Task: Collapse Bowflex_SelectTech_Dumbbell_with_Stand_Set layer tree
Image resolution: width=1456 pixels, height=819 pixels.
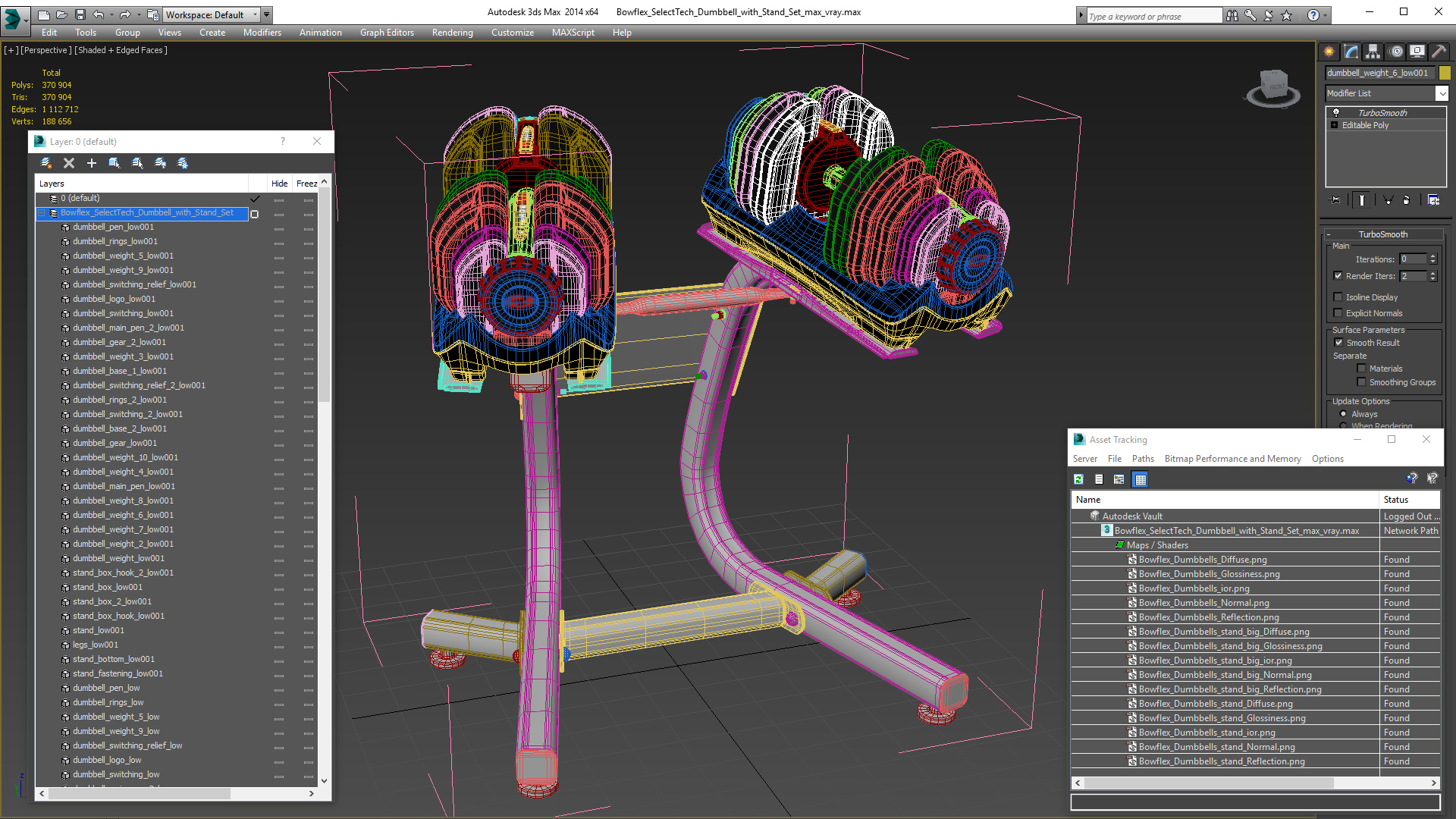Action: coord(42,213)
